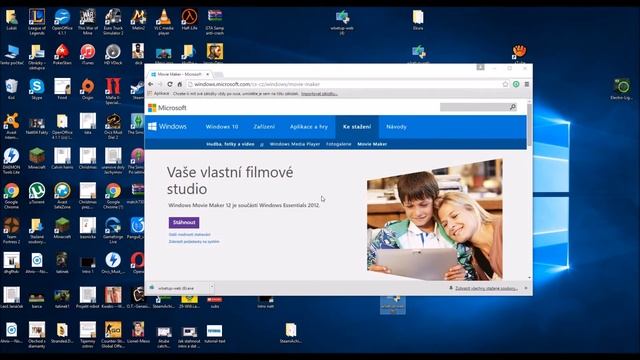Click the import bookmarks link in bookmarks bar
Viewport: 640px width, 360px height.
(x=319, y=93)
